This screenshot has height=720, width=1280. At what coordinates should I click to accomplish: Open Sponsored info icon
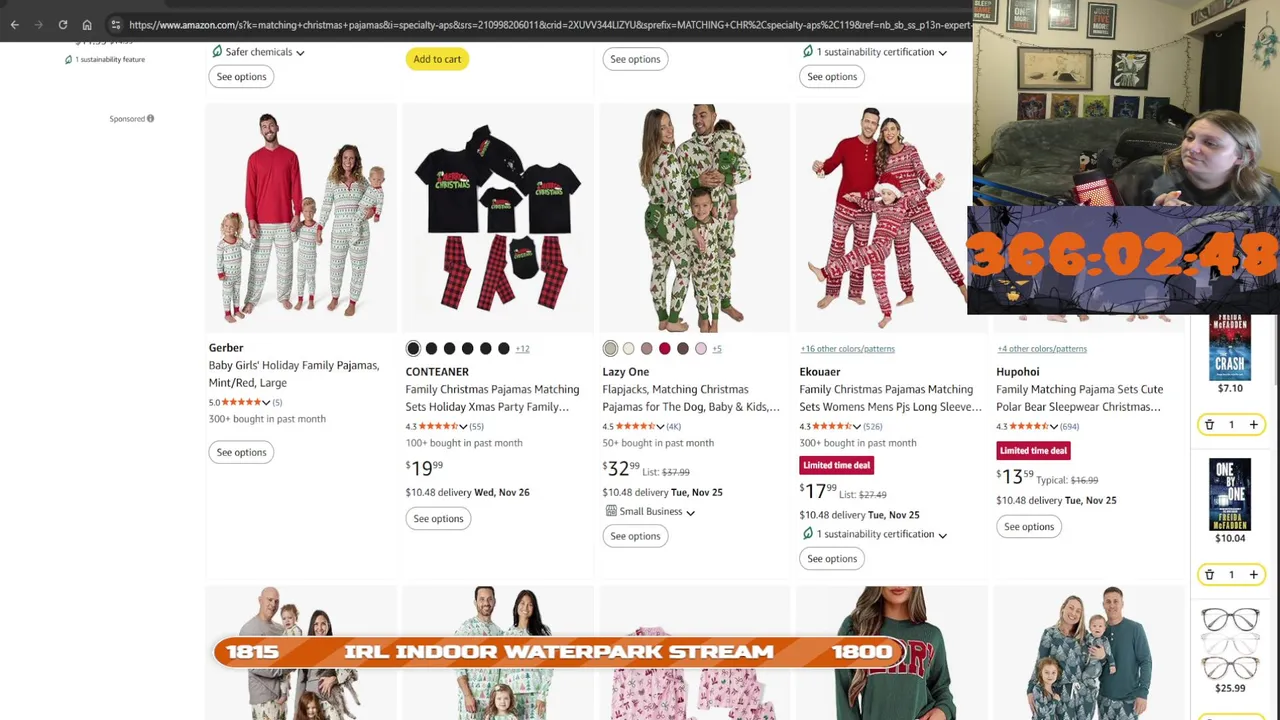pos(150,119)
